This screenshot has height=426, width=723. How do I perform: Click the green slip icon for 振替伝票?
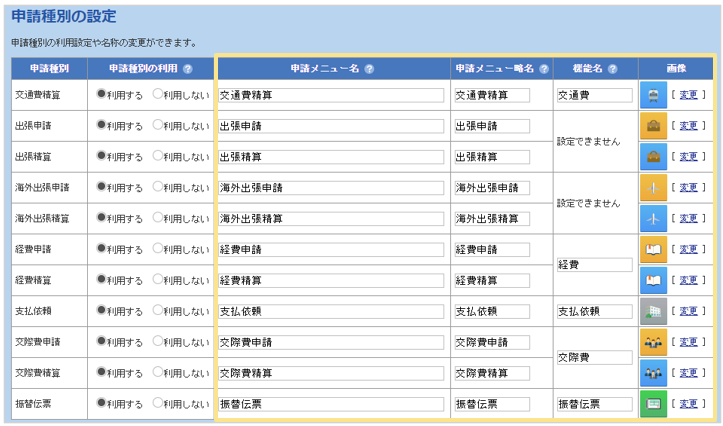(653, 404)
